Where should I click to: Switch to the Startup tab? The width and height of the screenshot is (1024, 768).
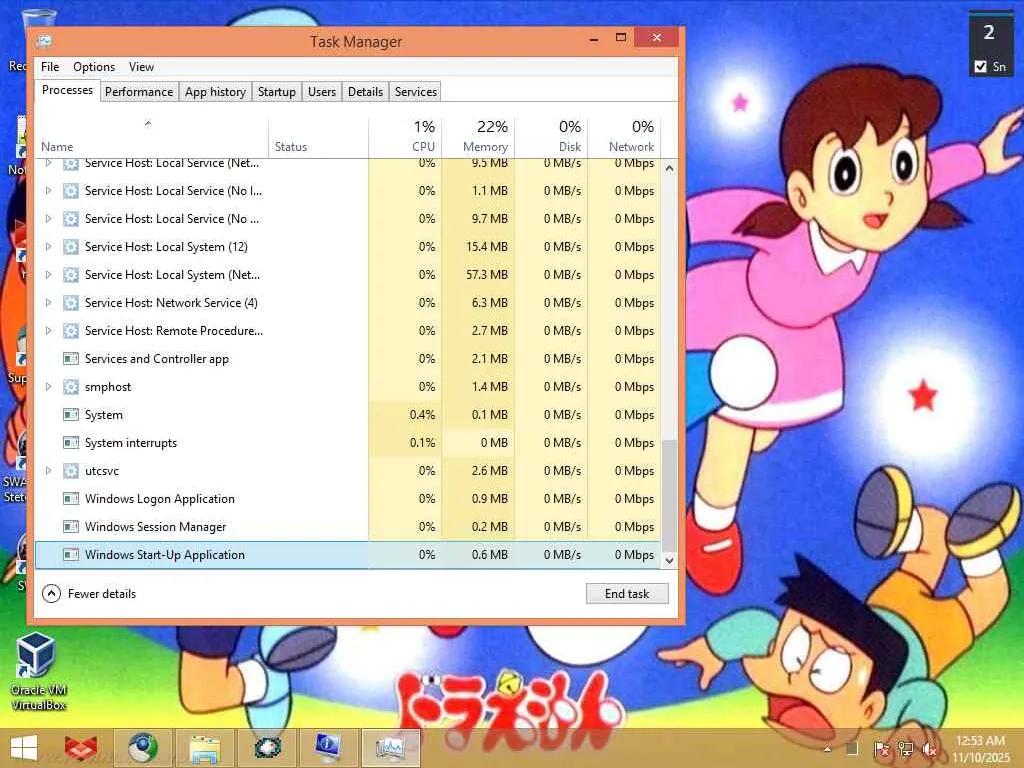(x=277, y=92)
